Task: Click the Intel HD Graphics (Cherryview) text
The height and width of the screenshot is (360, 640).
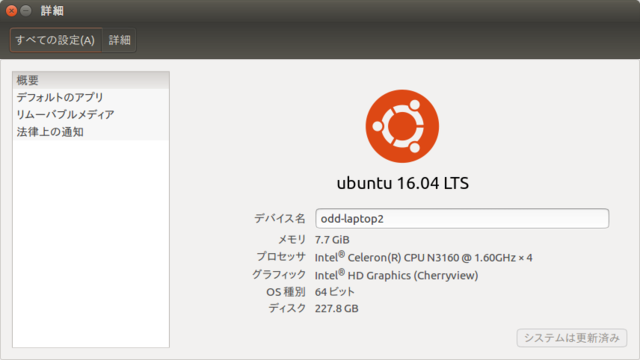Action: 396,276
